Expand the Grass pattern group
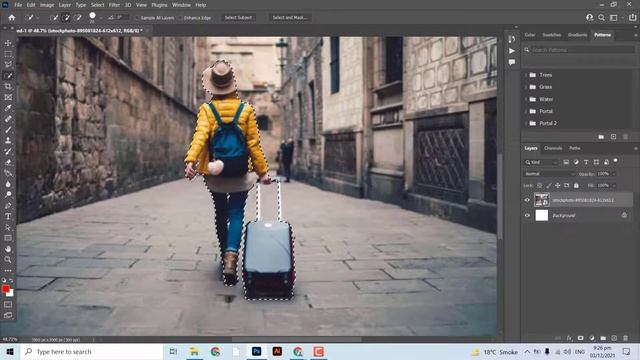Screen dimensions: 640x360 tap(526, 87)
